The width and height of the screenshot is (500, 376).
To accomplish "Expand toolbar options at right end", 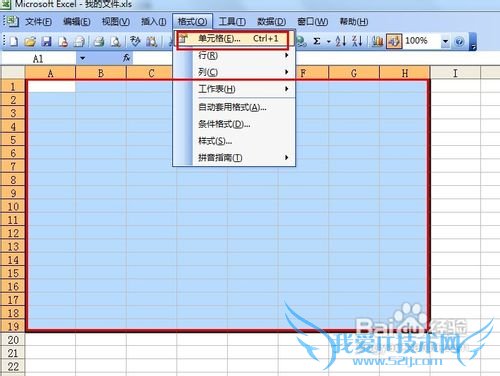I will point(473,42).
